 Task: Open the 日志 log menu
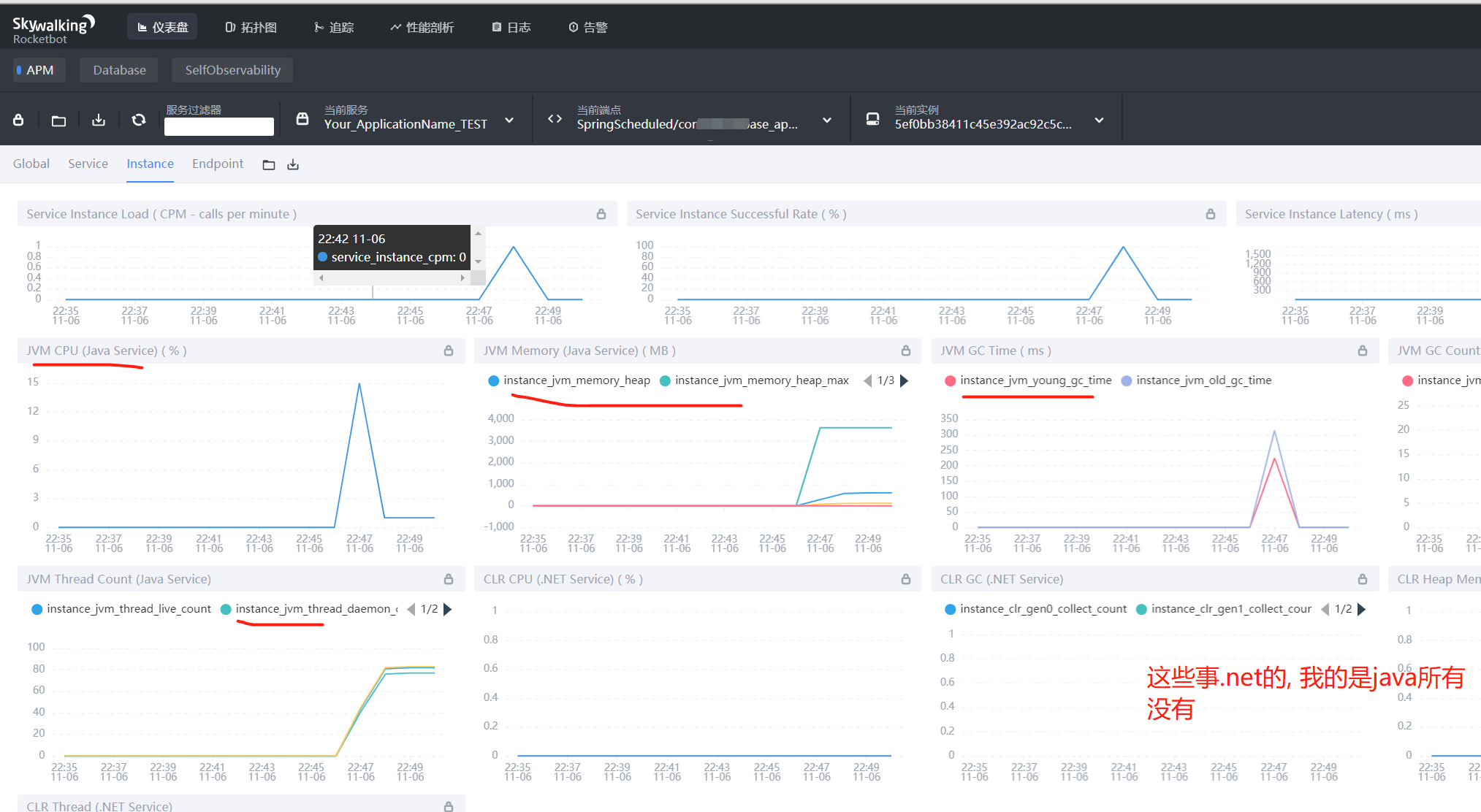tap(511, 27)
